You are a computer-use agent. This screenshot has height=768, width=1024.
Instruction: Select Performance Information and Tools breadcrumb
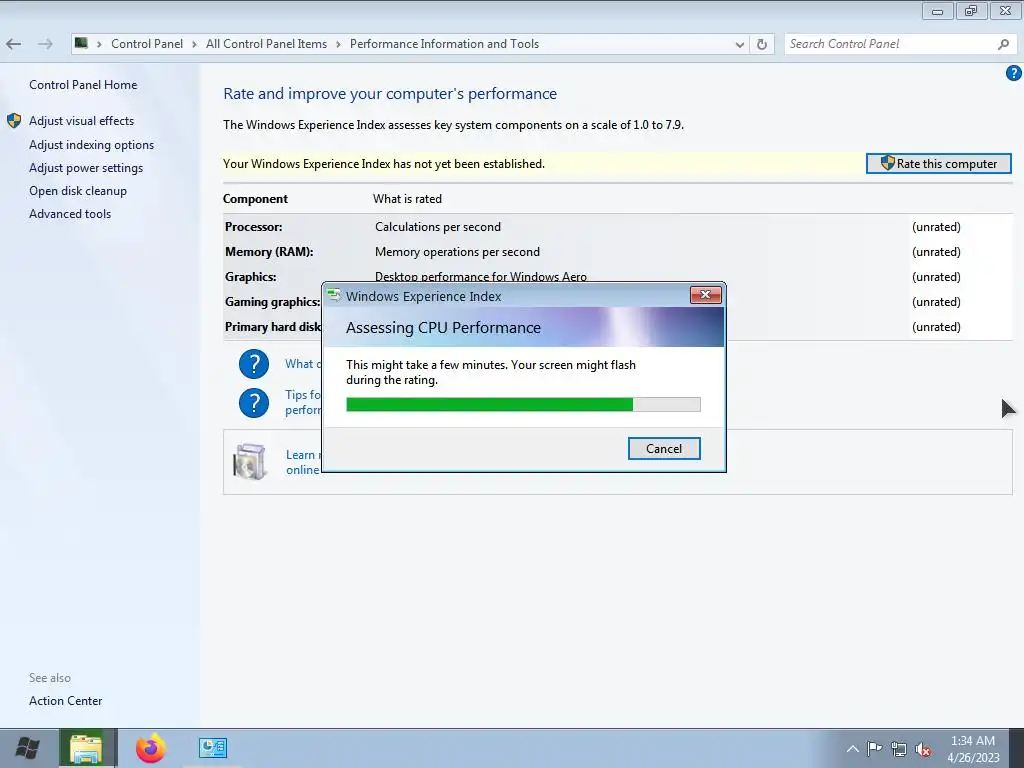[x=444, y=44]
